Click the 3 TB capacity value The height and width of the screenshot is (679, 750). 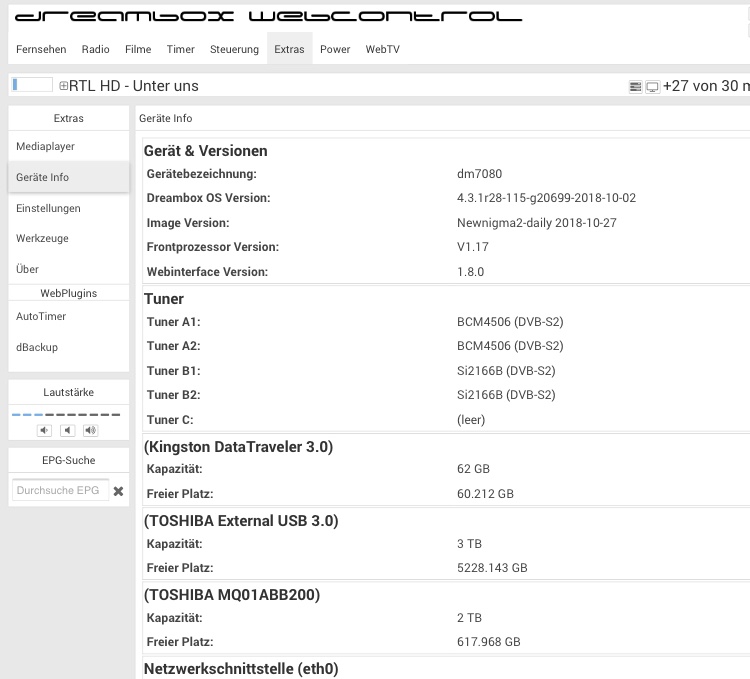pos(469,544)
